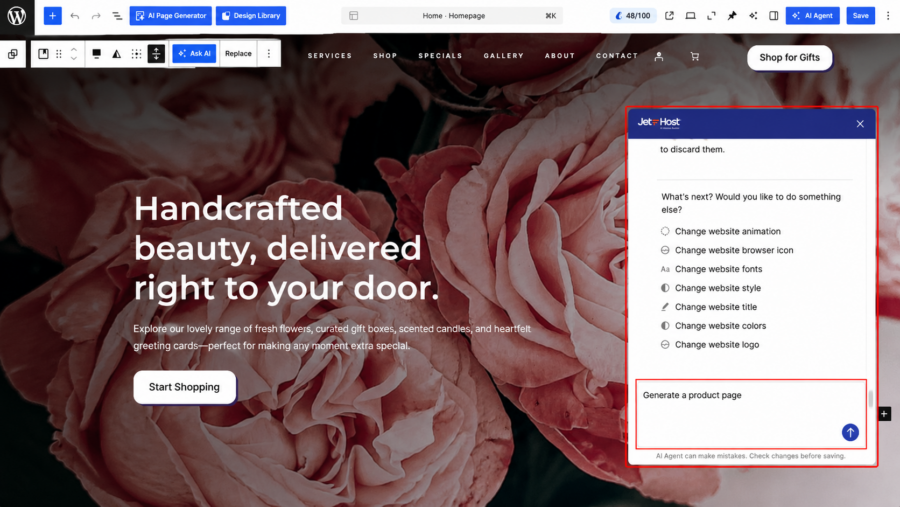900x507 pixels.
Task: Select the Explore our lovely range paragraph
Action: point(332,337)
